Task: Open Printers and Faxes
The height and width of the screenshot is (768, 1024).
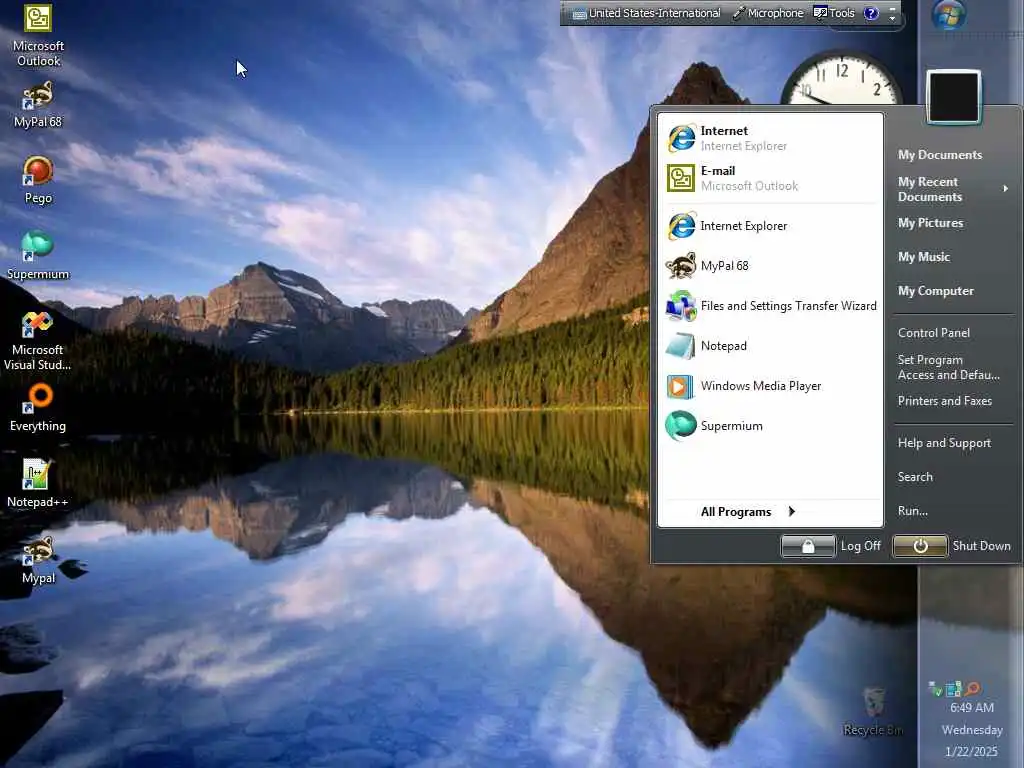Action: (x=944, y=401)
